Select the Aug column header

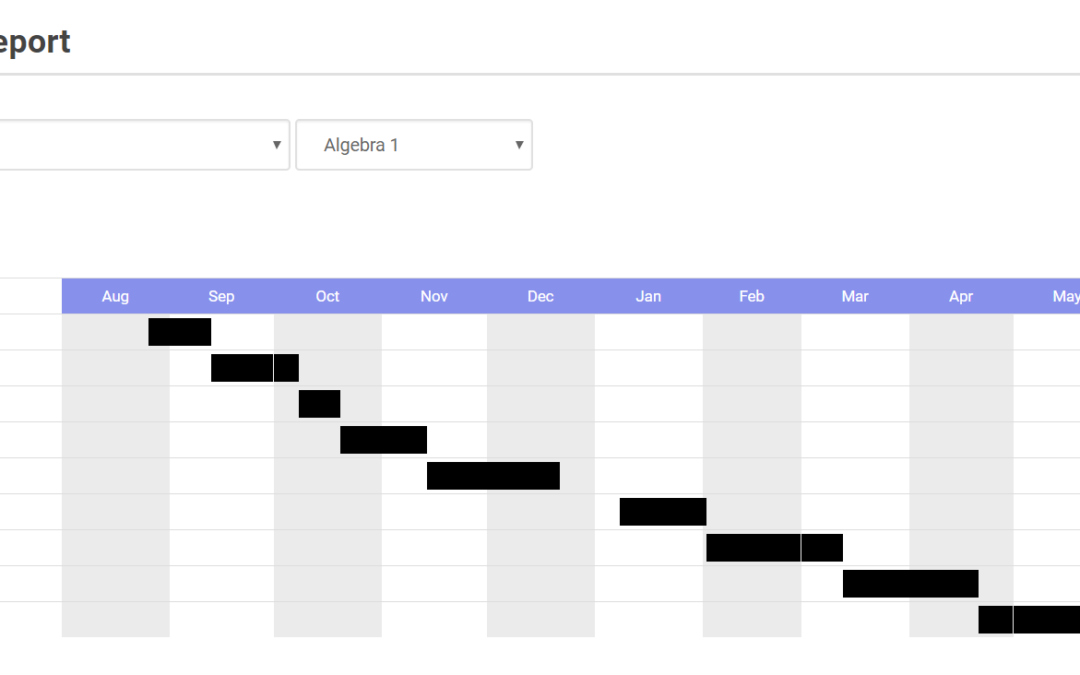[x=115, y=296]
